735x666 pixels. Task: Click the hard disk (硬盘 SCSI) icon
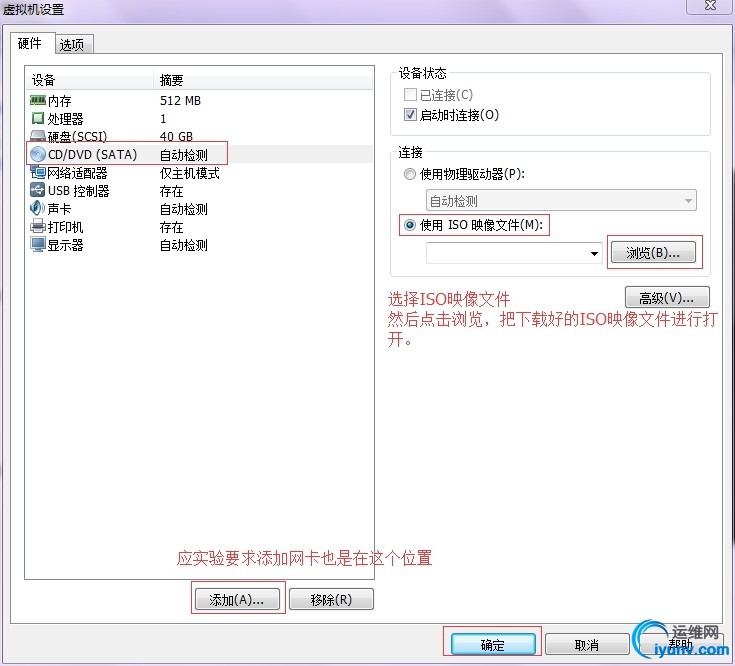point(38,136)
